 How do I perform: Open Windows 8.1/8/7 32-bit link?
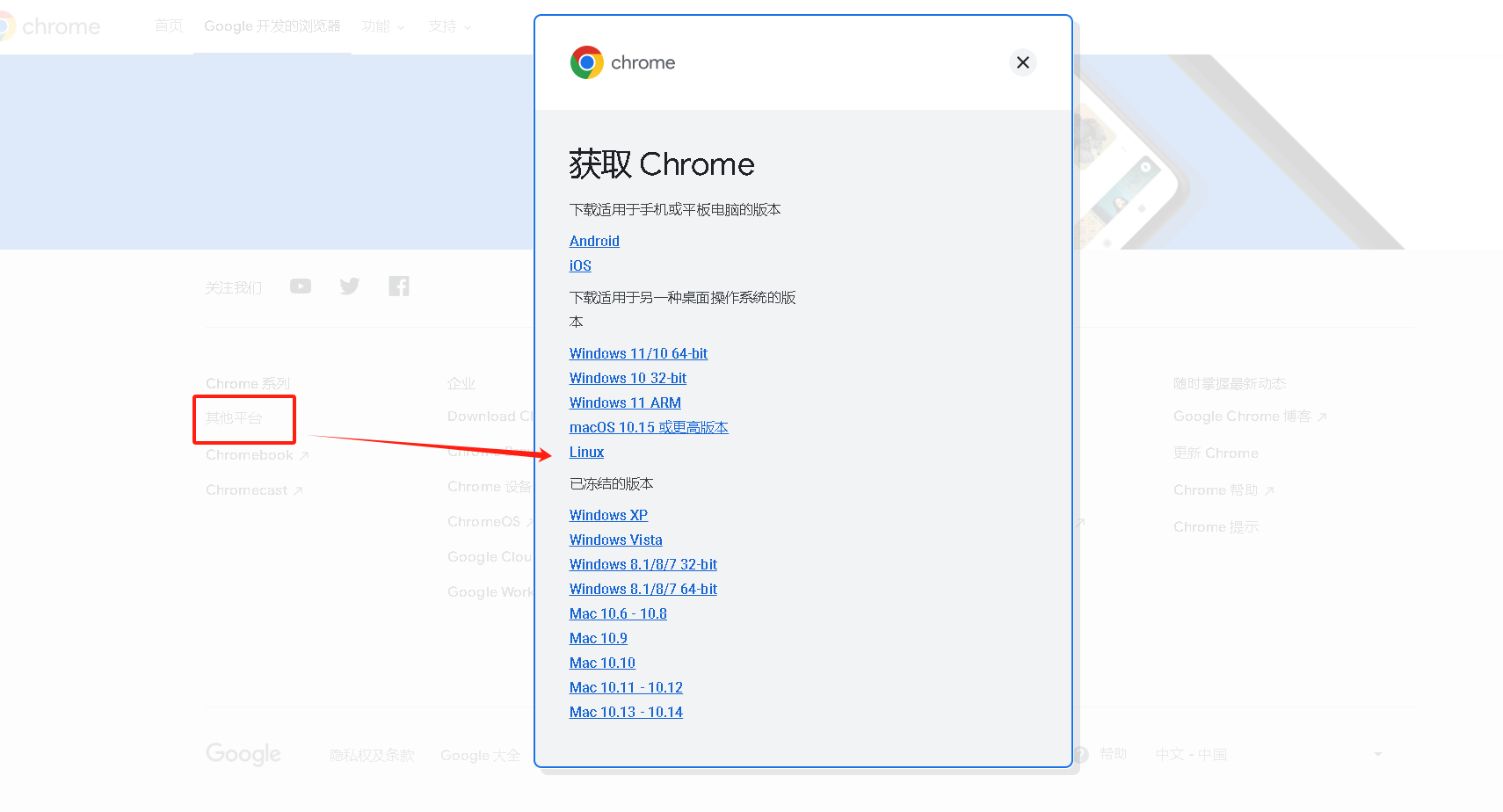(643, 564)
